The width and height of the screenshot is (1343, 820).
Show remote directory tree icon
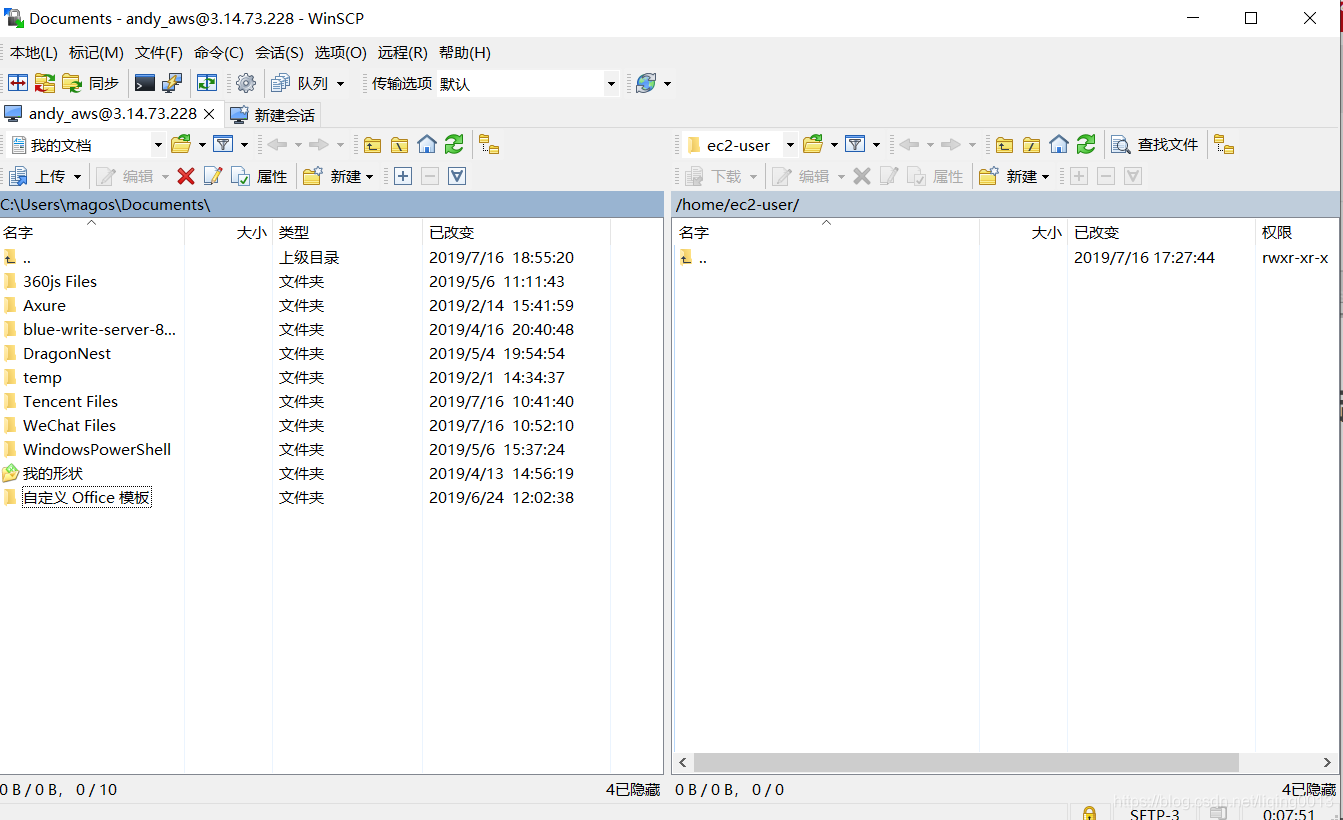[x=1224, y=145]
